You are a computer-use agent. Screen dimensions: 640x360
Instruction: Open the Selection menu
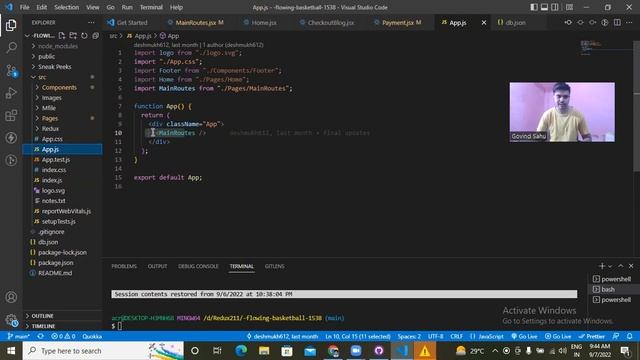pyautogui.click(x=67, y=7)
